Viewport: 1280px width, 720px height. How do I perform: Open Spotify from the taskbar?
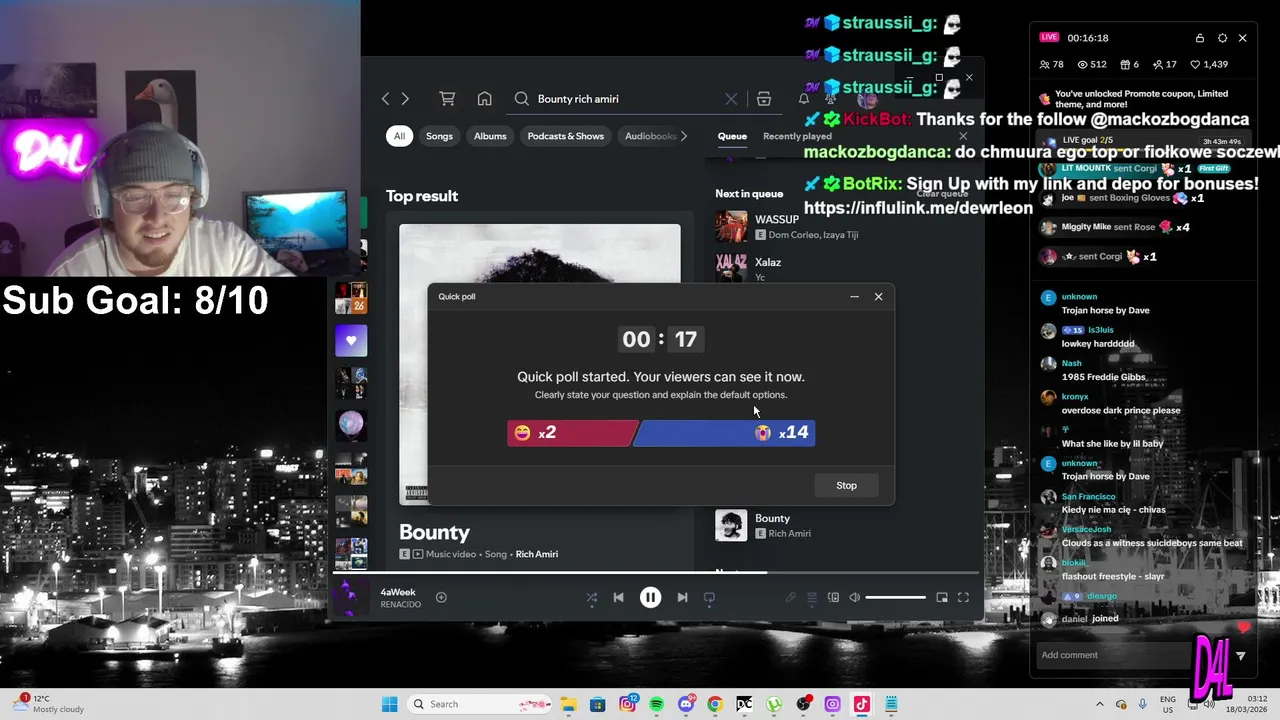coord(656,704)
